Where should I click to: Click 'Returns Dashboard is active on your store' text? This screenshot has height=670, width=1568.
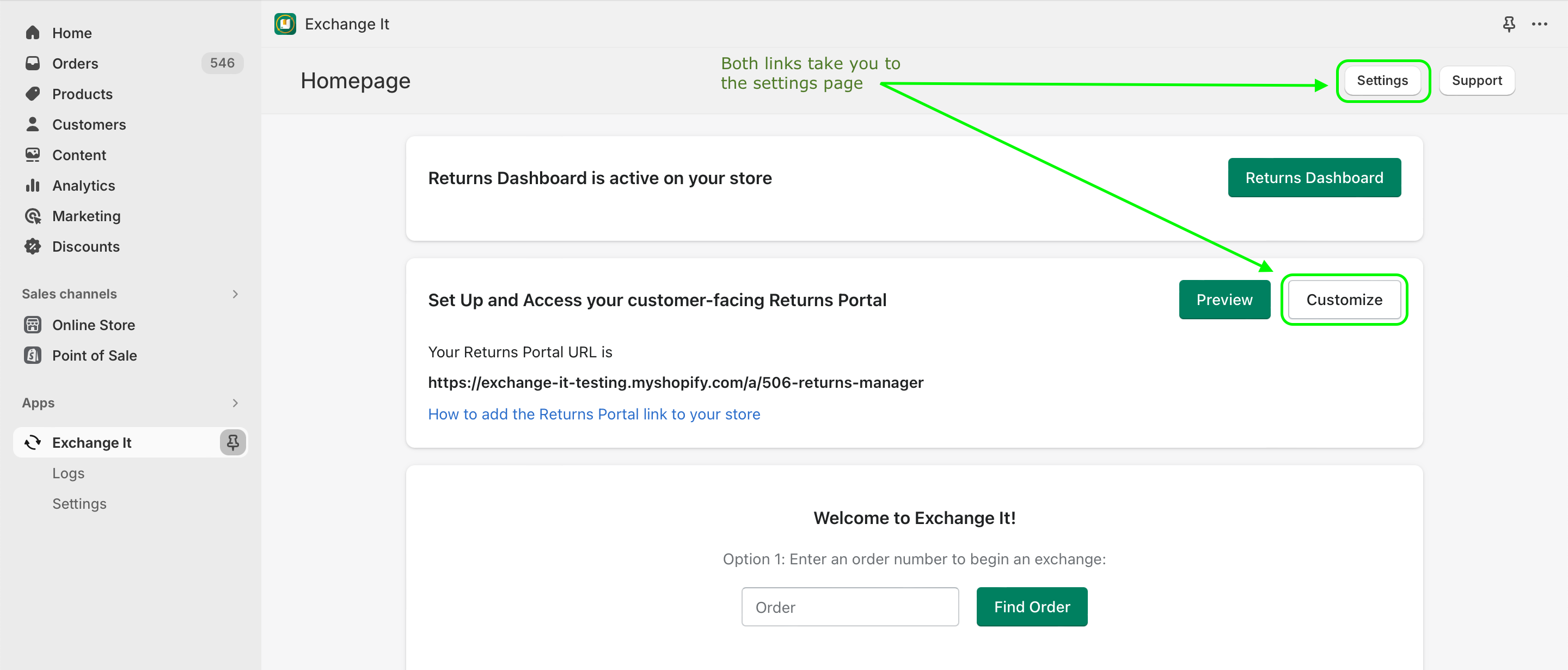pyautogui.click(x=599, y=178)
